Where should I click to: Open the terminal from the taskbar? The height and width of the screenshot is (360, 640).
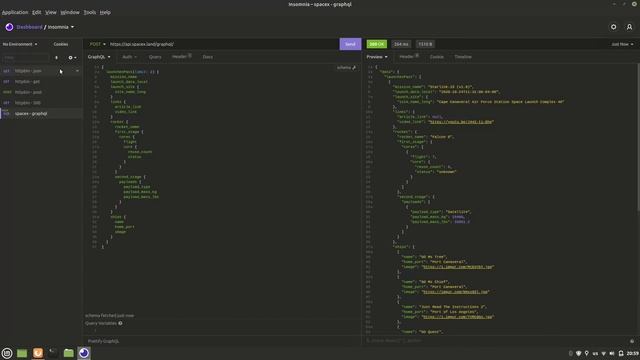pyautogui.click(x=53, y=353)
